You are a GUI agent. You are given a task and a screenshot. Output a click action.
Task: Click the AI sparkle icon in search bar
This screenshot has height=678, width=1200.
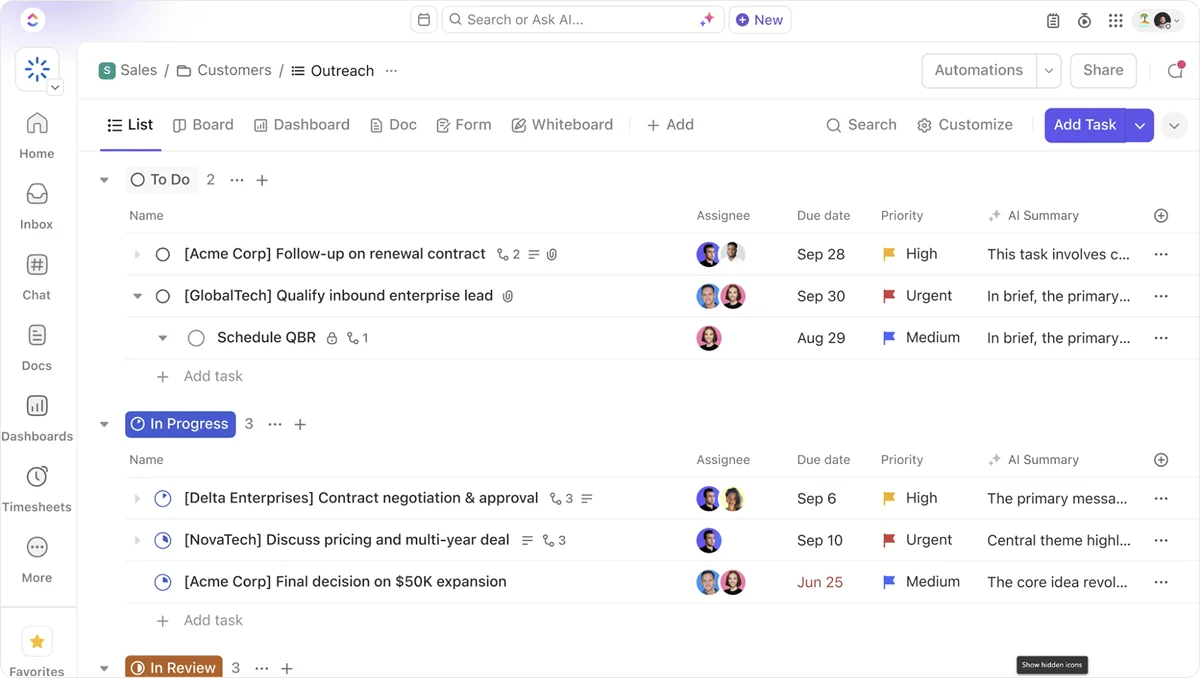click(x=707, y=19)
